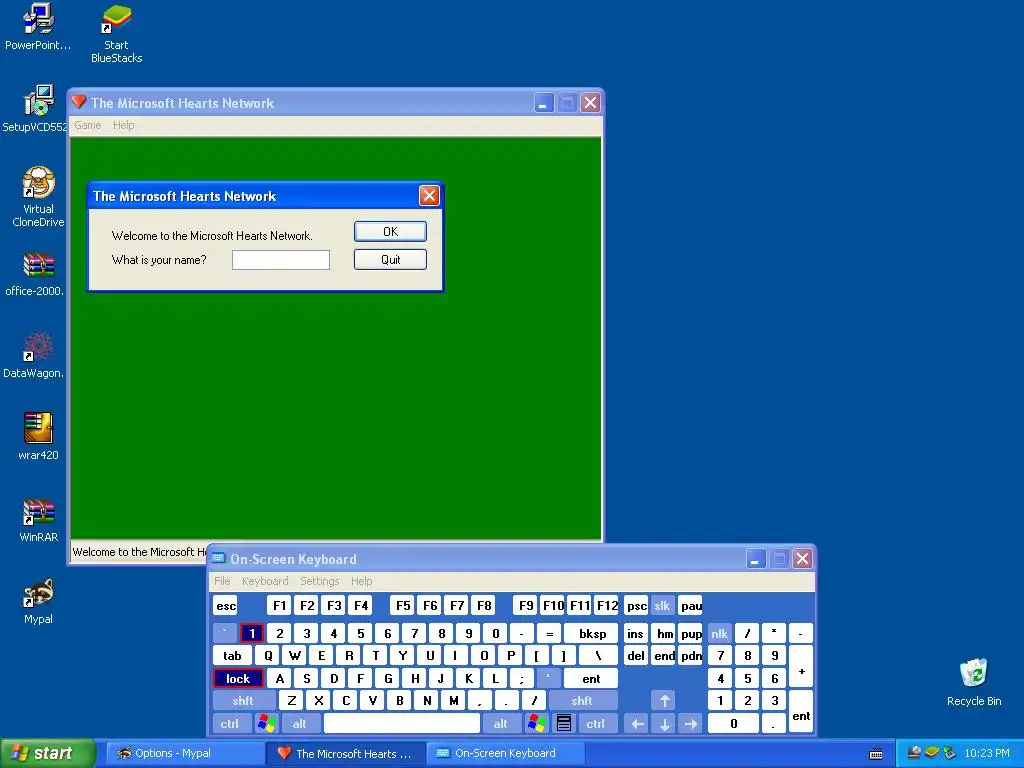Toggle the right alt key

pos(501,724)
